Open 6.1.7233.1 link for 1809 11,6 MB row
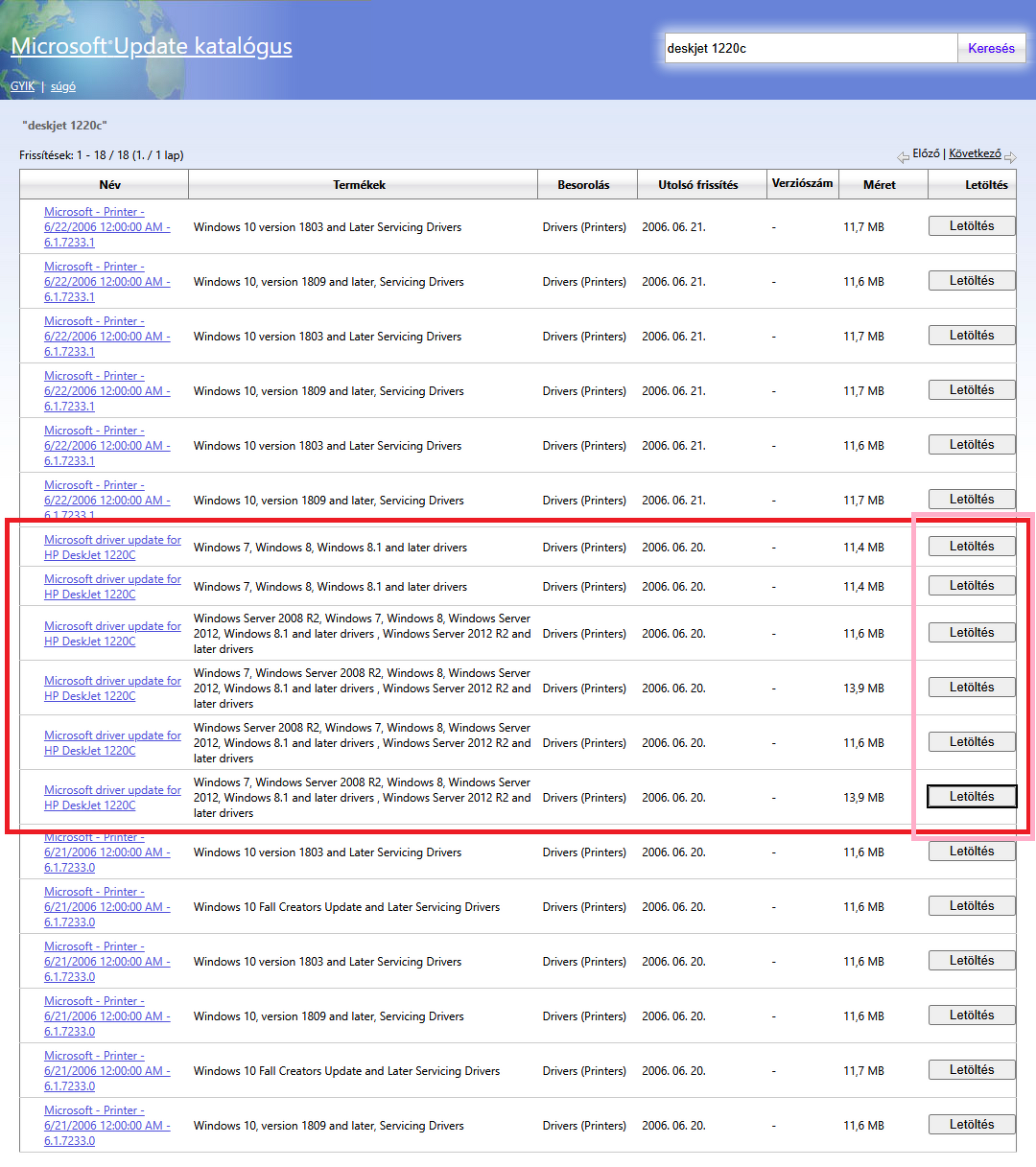 tap(107, 282)
